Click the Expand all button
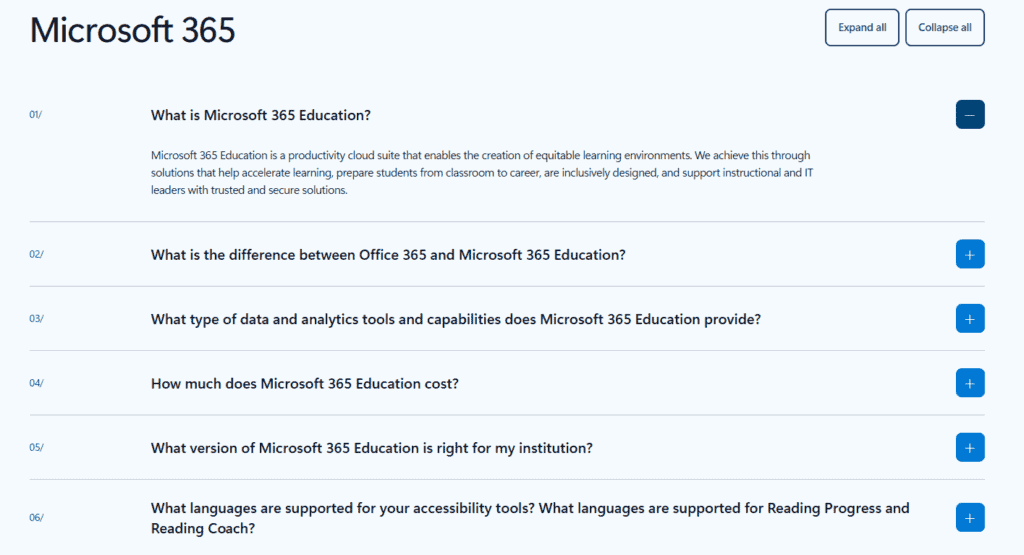 click(862, 28)
